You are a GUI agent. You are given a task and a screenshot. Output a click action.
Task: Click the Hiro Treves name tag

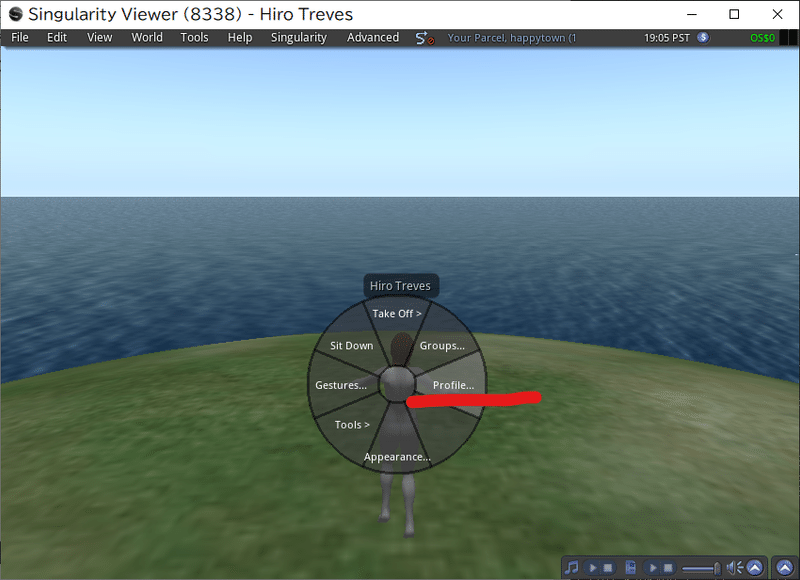pyautogui.click(x=401, y=286)
